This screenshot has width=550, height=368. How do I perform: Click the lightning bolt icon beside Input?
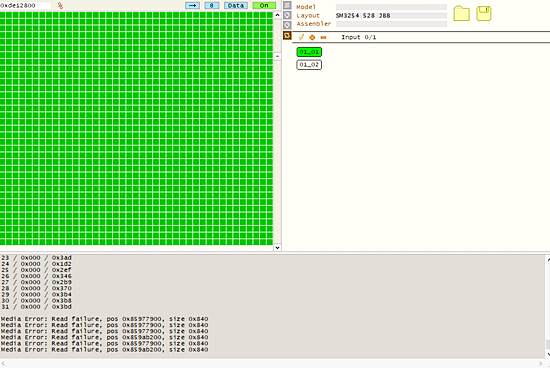pos(301,37)
